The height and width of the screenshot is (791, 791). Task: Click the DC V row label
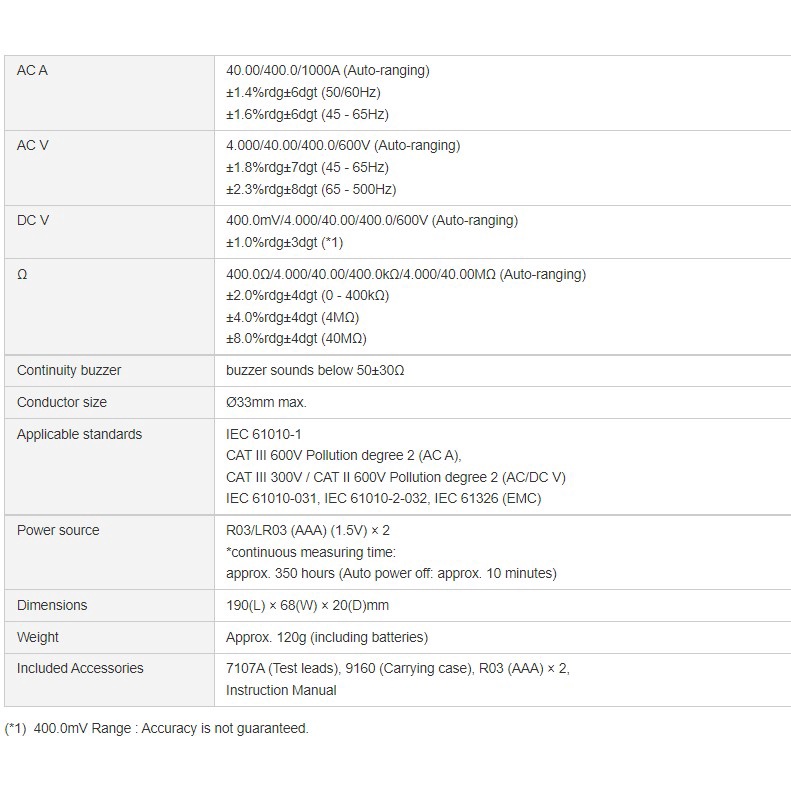point(33,220)
